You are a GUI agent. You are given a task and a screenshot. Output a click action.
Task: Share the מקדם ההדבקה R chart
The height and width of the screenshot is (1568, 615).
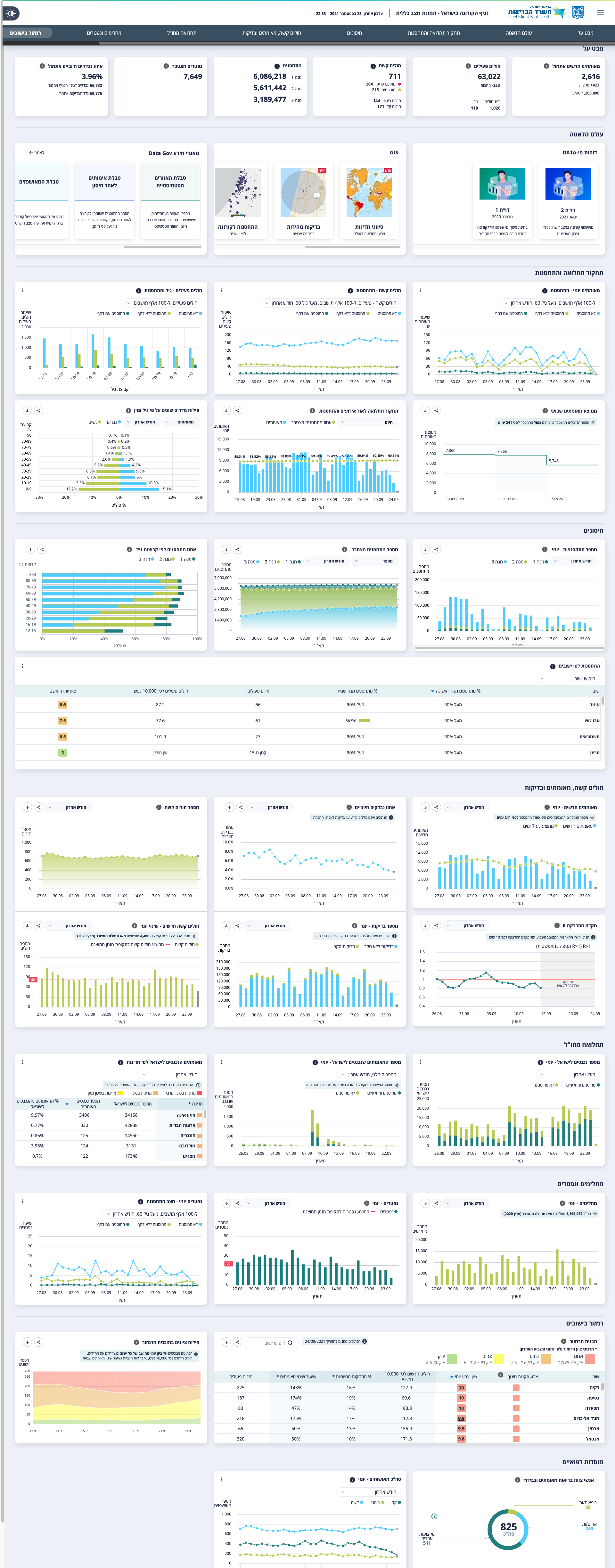(436, 925)
